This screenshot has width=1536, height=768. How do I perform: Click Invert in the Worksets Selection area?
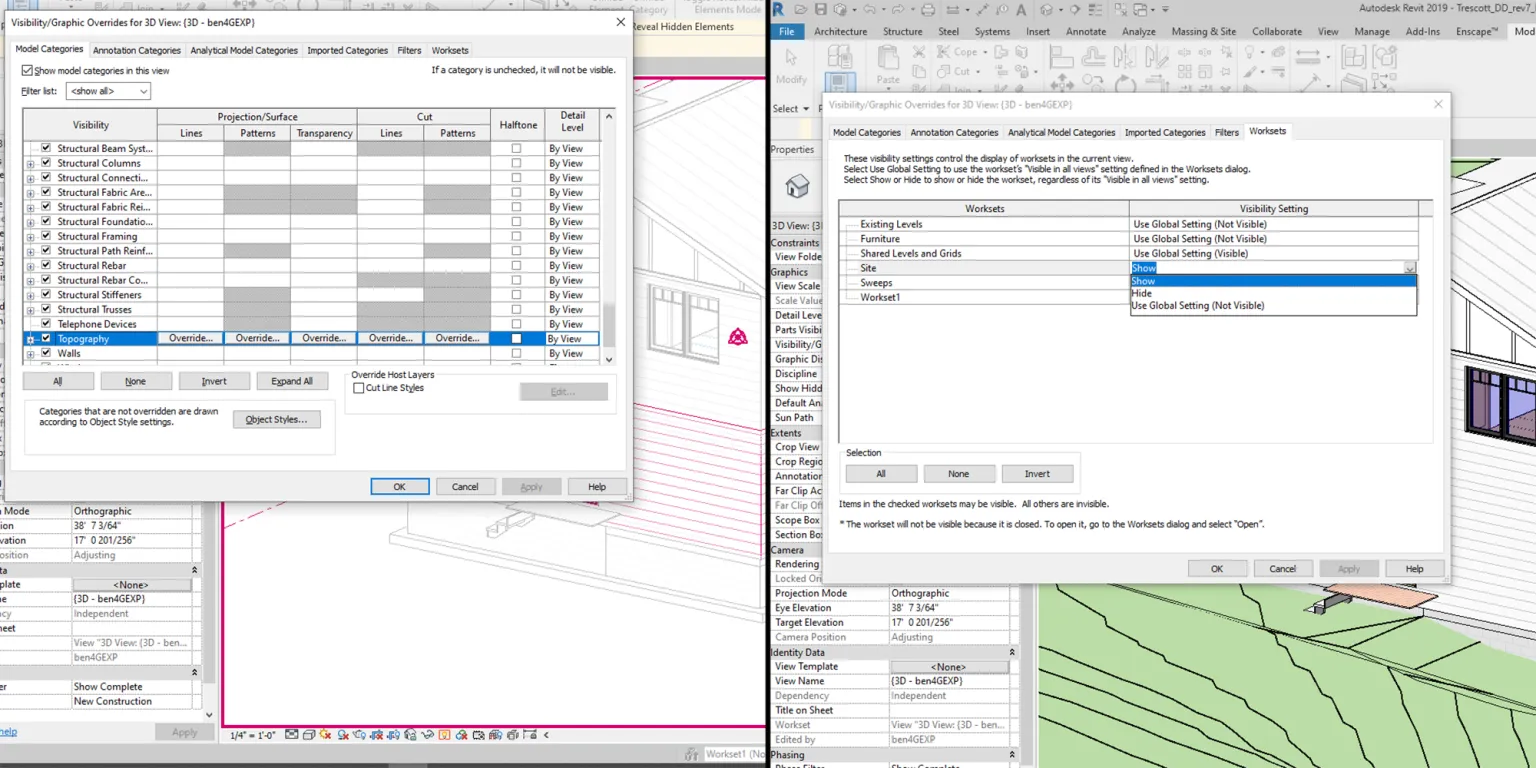pyautogui.click(x=1037, y=473)
